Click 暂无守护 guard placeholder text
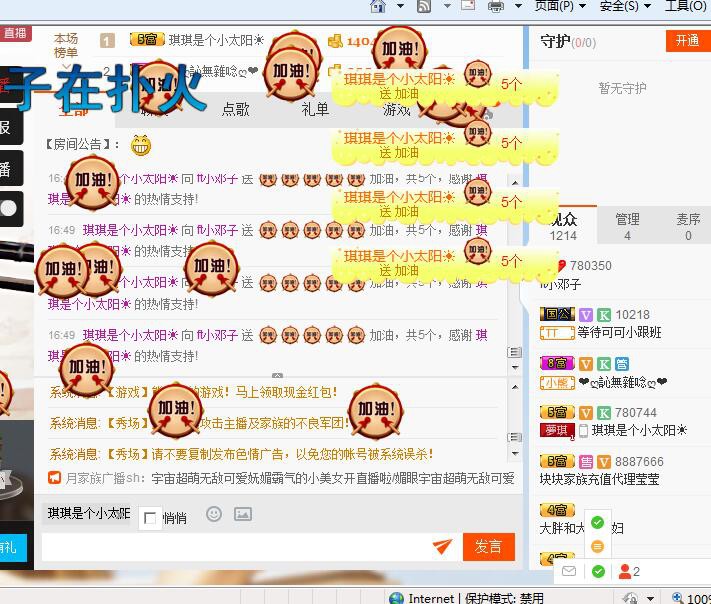711x604 pixels. [x=622, y=88]
